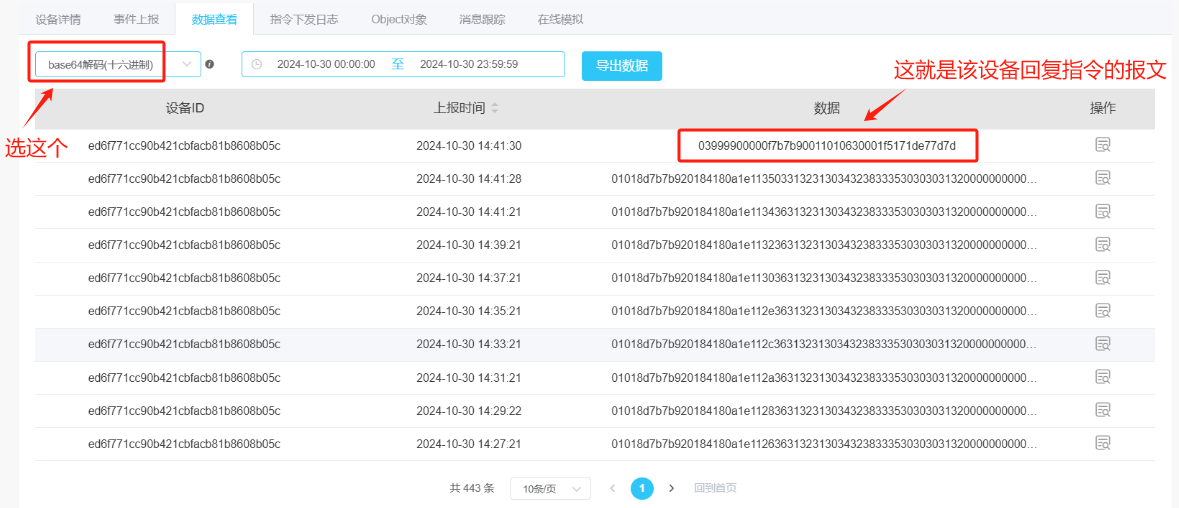Sort by 上报时间 column arrows

tap(494, 108)
